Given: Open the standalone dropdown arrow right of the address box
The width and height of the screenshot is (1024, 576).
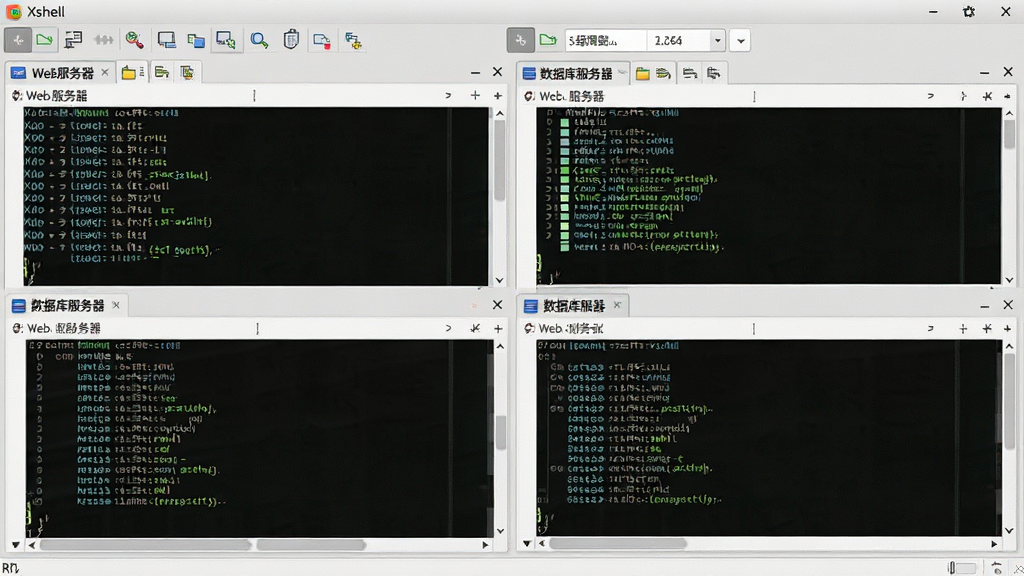Looking at the screenshot, I should (x=741, y=40).
